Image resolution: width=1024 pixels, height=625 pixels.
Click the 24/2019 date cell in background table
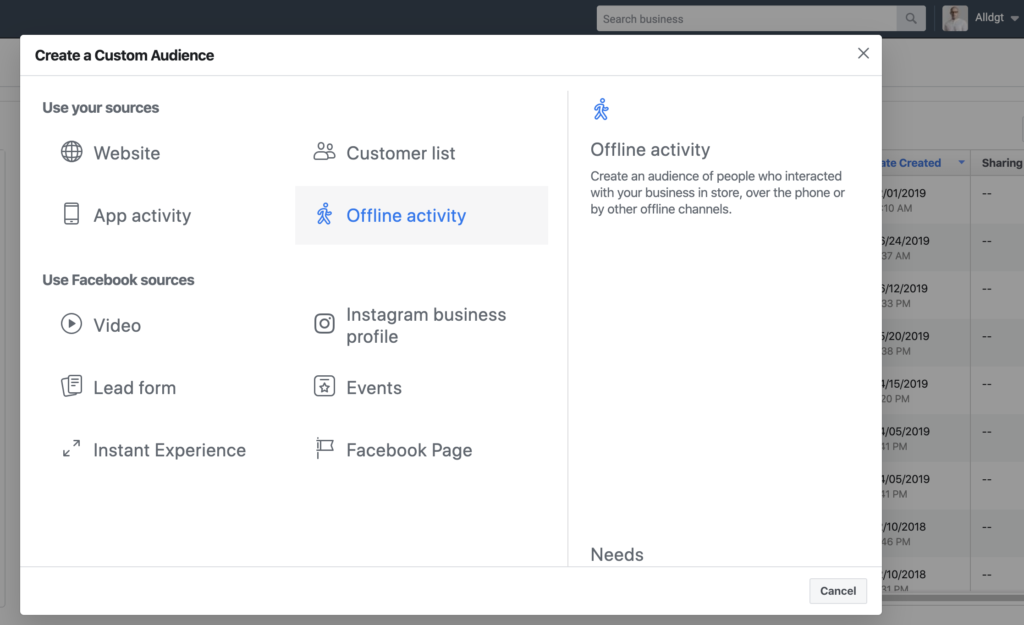906,241
